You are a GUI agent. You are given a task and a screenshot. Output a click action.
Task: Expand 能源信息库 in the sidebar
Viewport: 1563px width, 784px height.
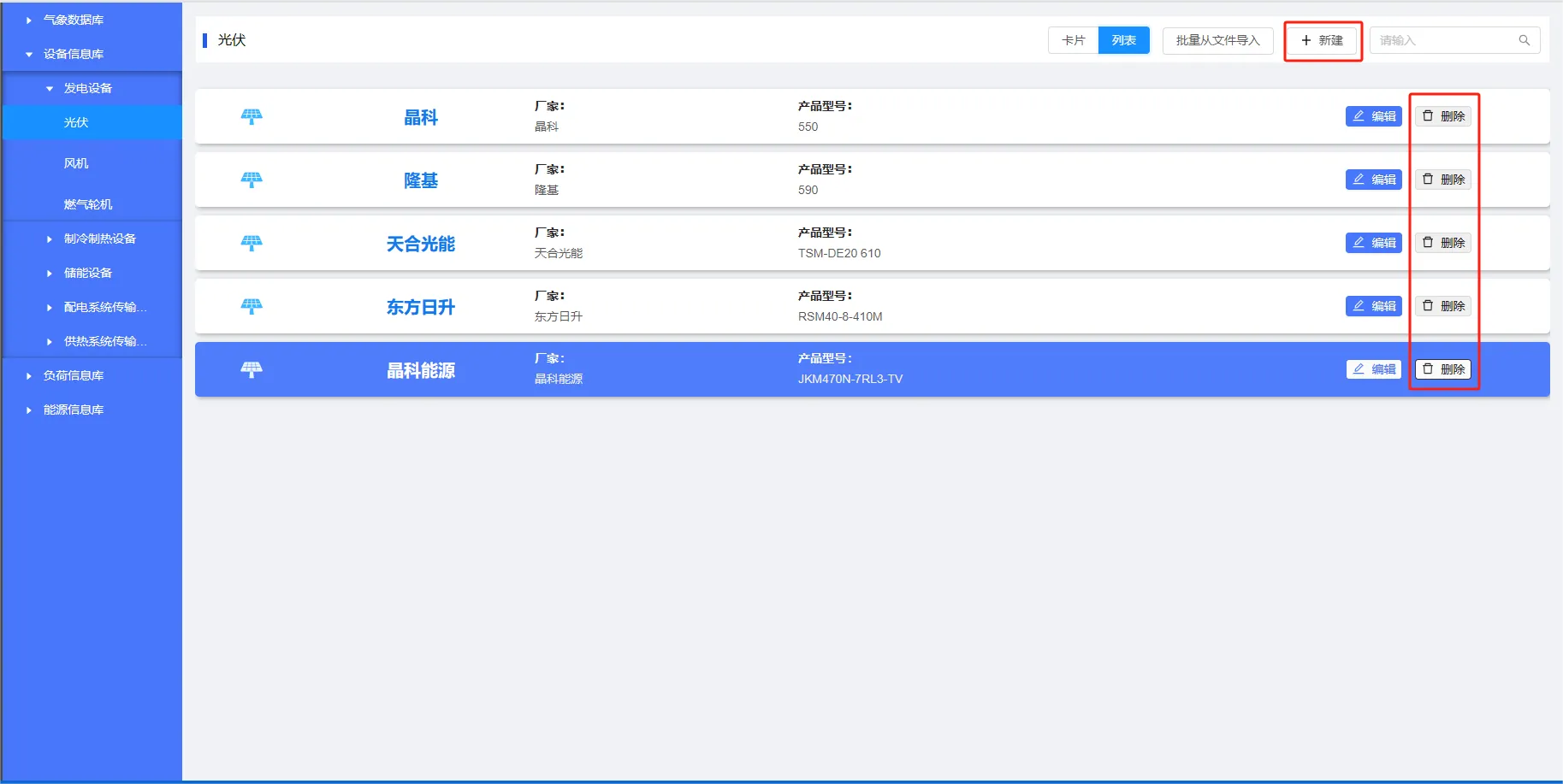point(92,410)
